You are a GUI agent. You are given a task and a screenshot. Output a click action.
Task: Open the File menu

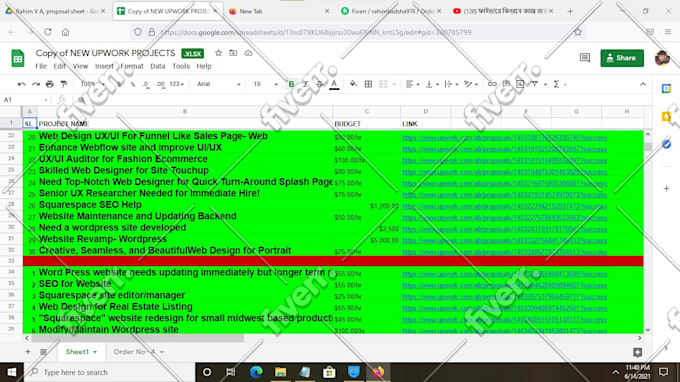pos(41,66)
